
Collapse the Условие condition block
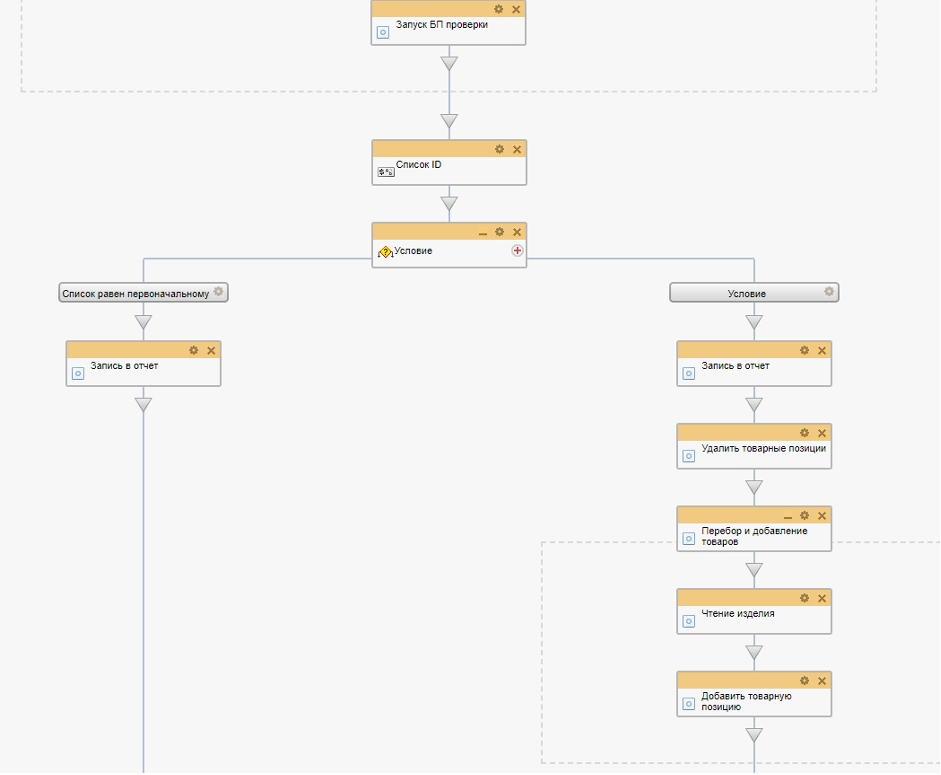coord(483,232)
